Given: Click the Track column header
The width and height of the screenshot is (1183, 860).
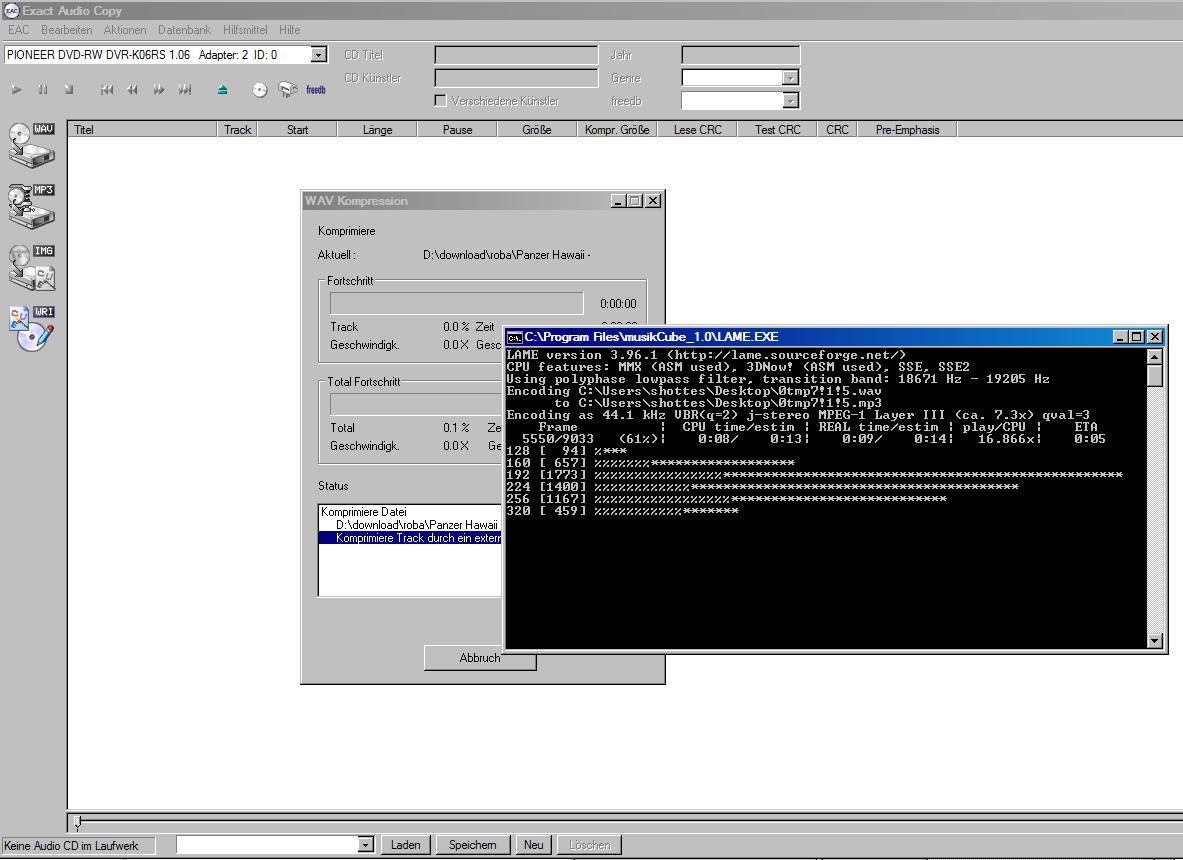Looking at the screenshot, I should click(x=238, y=130).
